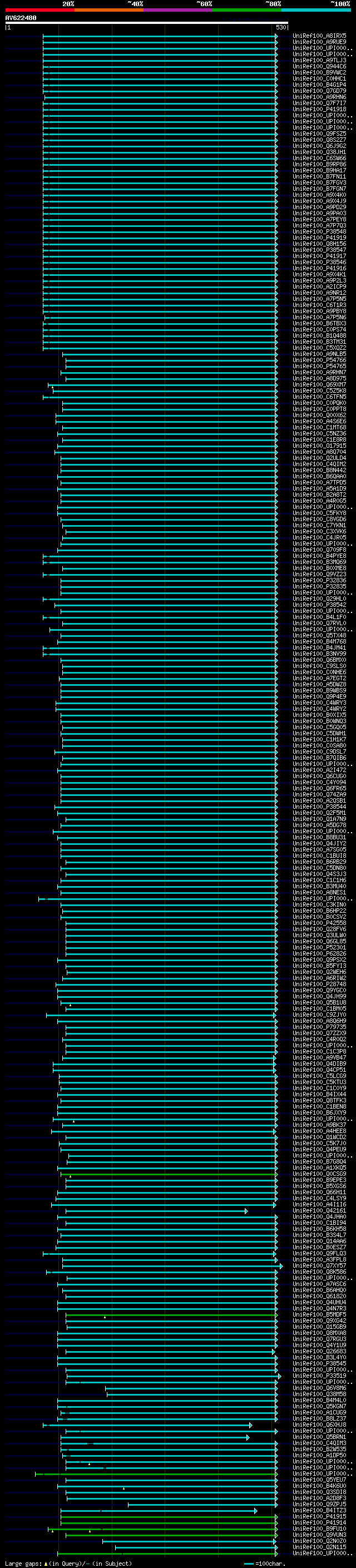Viewport: 356px width, 1568px height.
Task: Open hit UniRef100_A8IRX5
Action: click(x=319, y=36)
